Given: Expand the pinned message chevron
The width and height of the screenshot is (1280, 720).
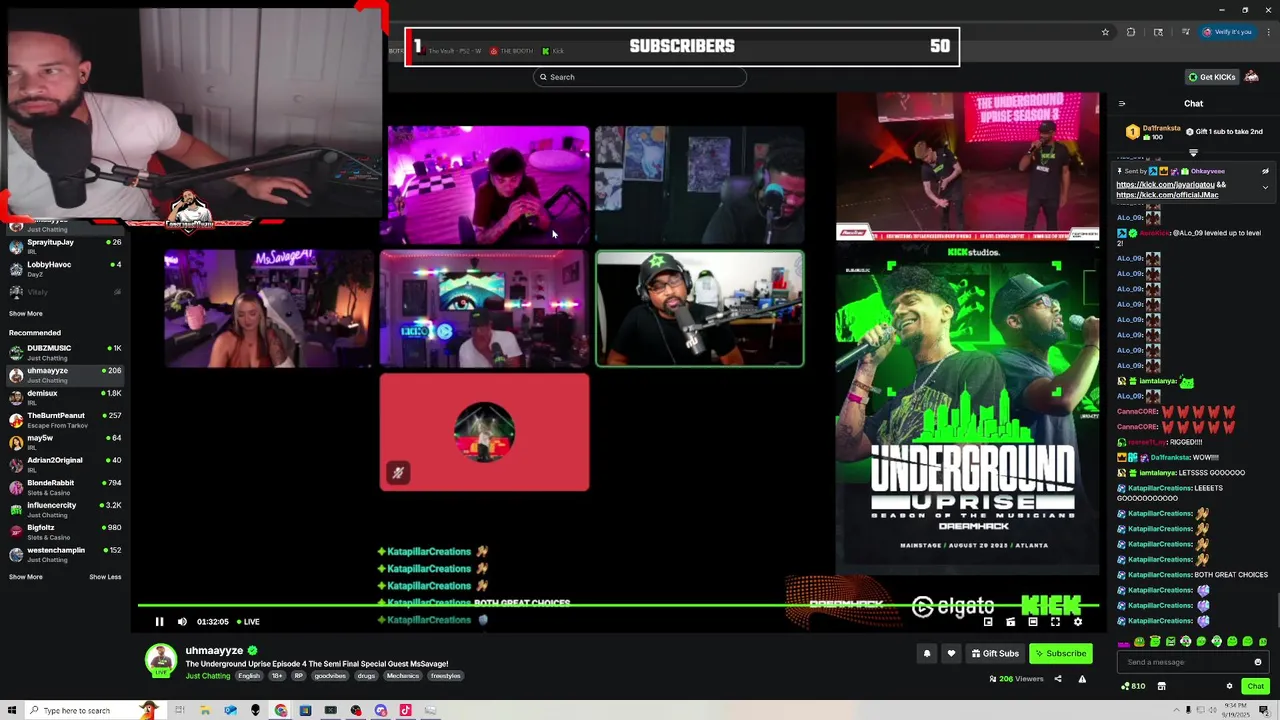Looking at the screenshot, I should (1265, 187).
